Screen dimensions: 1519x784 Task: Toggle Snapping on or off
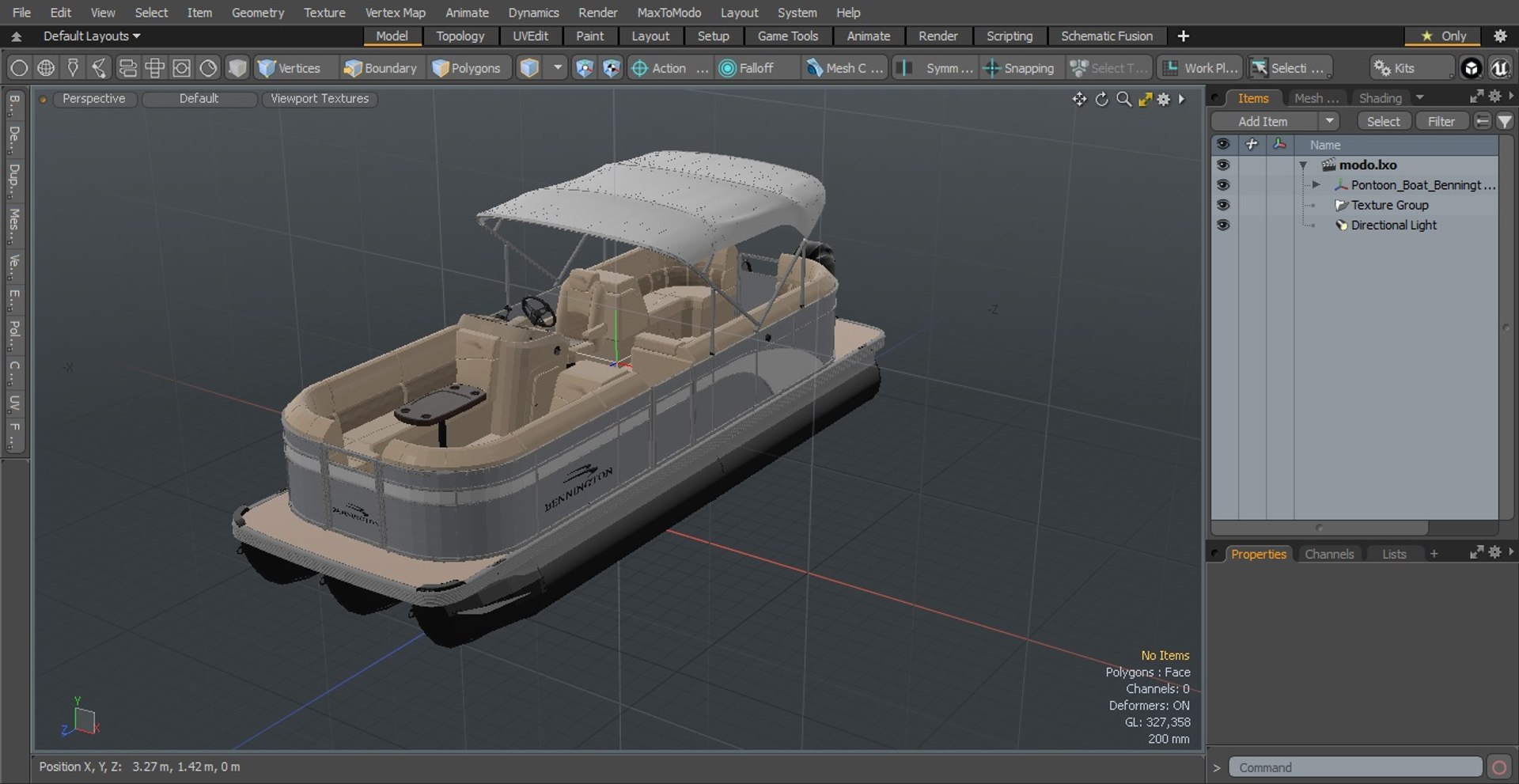1019,68
